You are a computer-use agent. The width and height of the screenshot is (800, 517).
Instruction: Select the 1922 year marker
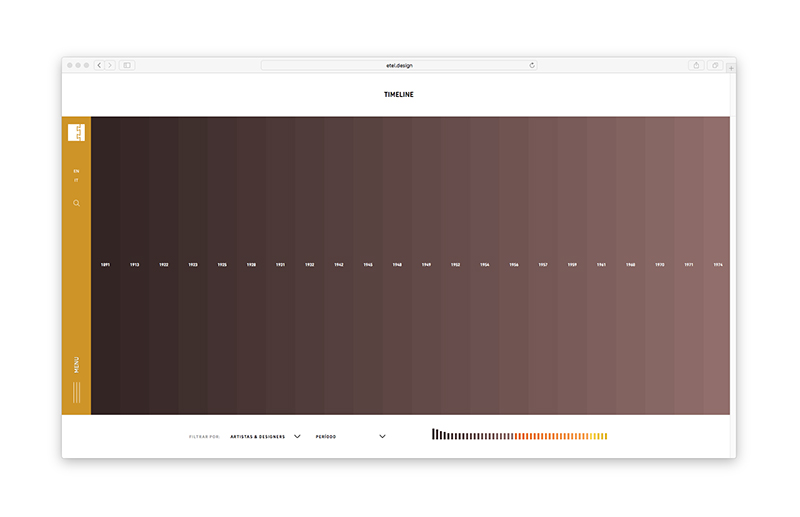(x=163, y=265)
